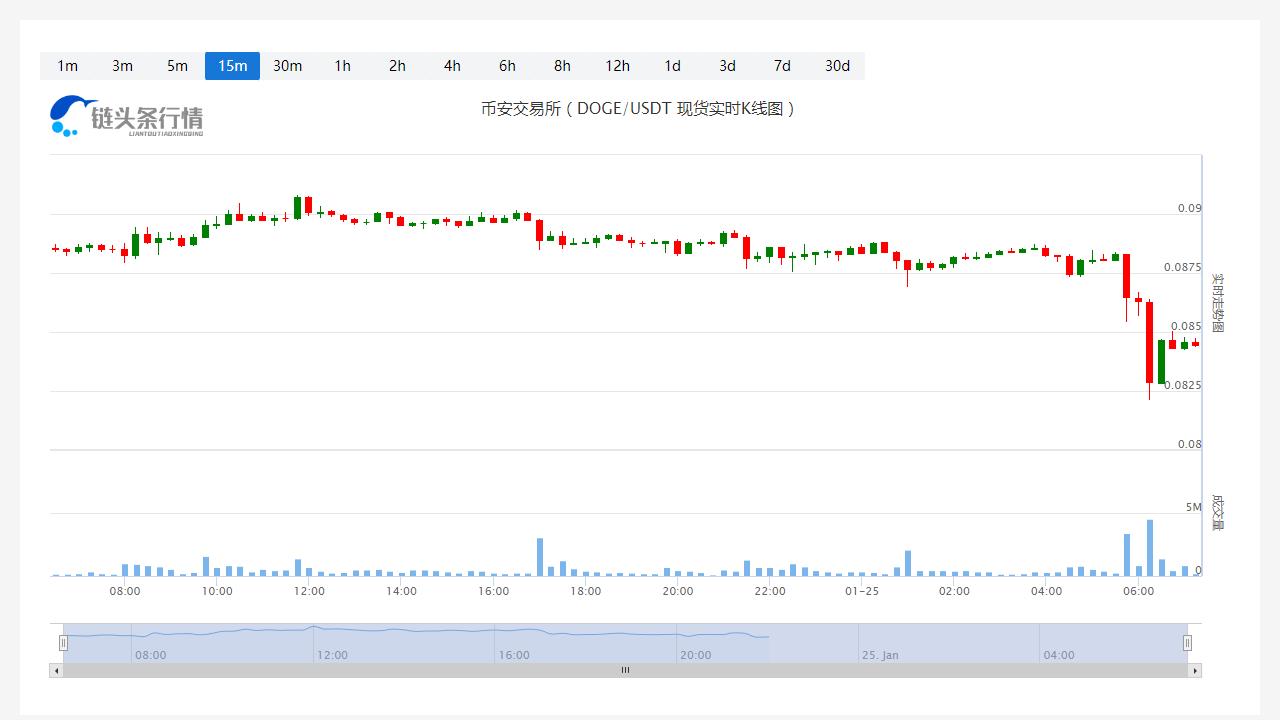Grab the right navigator range handle

tap(1188, 643)
